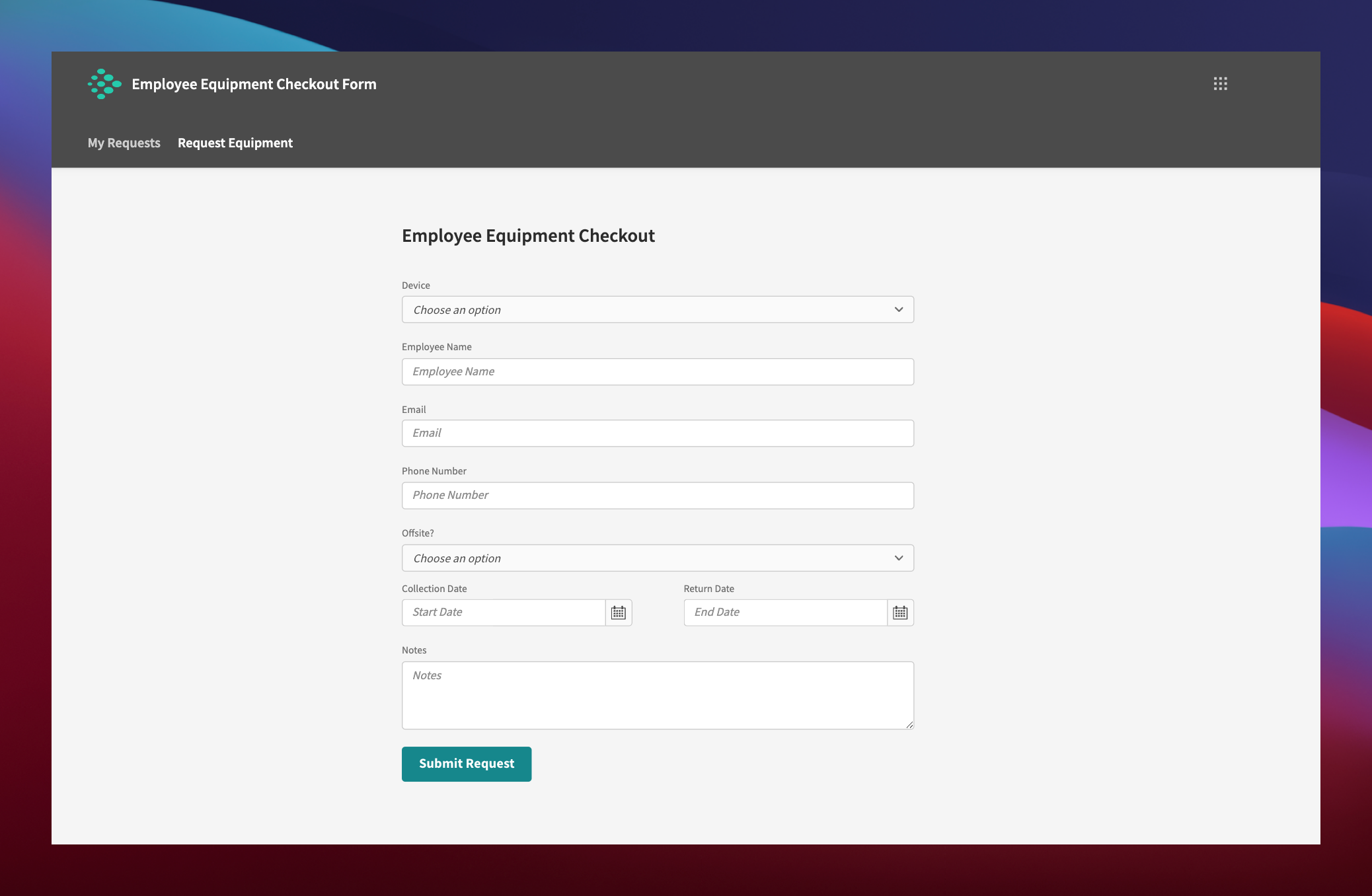This screenshot has height=896, width=1372.
Task: Click the Offsite dropdown chevron
Action: pyautogui.click(x=898, y=558)
